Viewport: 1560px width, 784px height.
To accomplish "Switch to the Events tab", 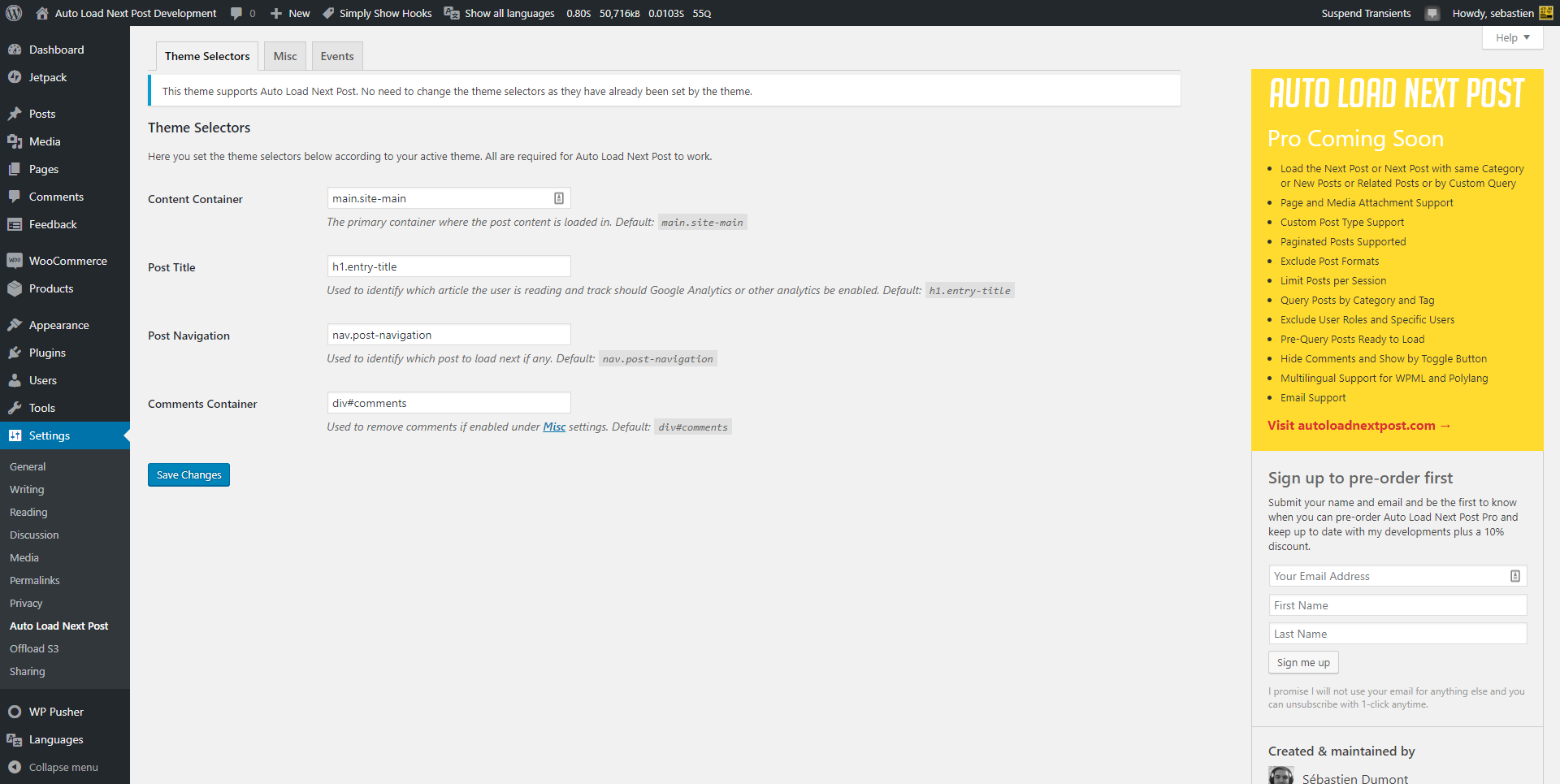I will pyautogui.click(x=337, y=56).
